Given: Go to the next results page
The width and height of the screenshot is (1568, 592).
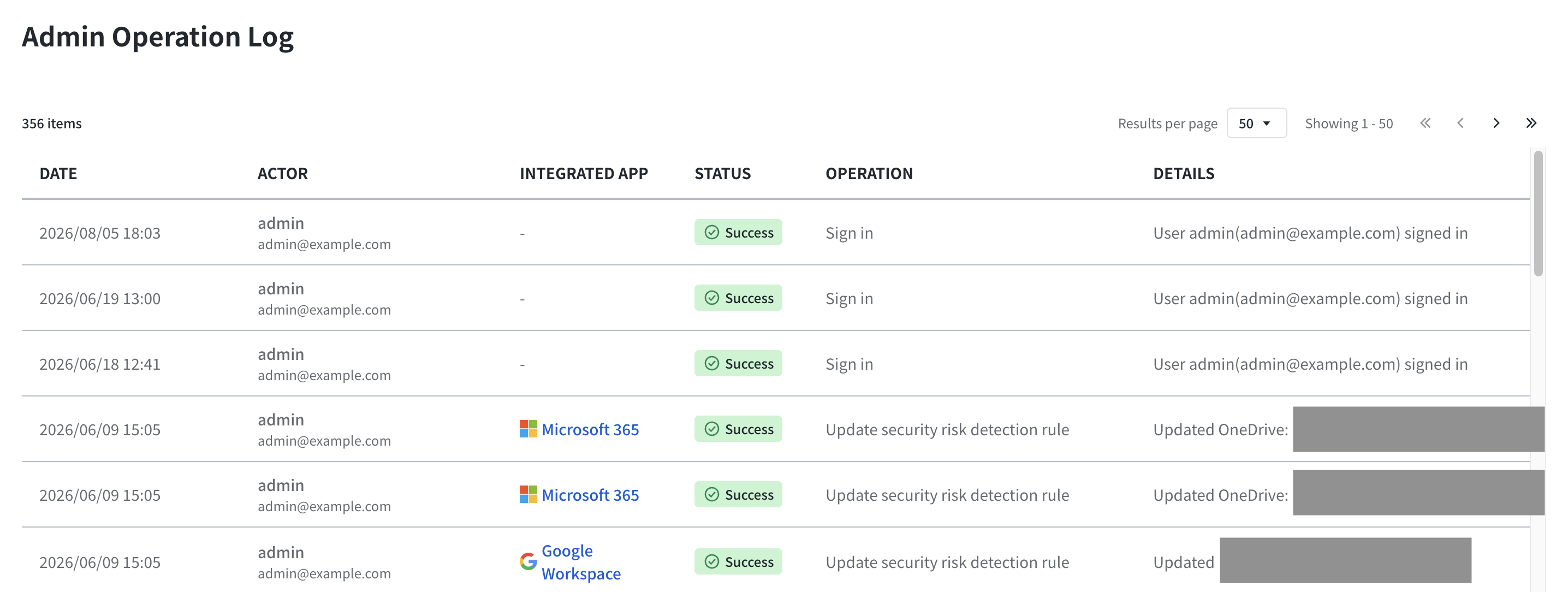Looking at the screenshot, I should (x=1495, y=123).
